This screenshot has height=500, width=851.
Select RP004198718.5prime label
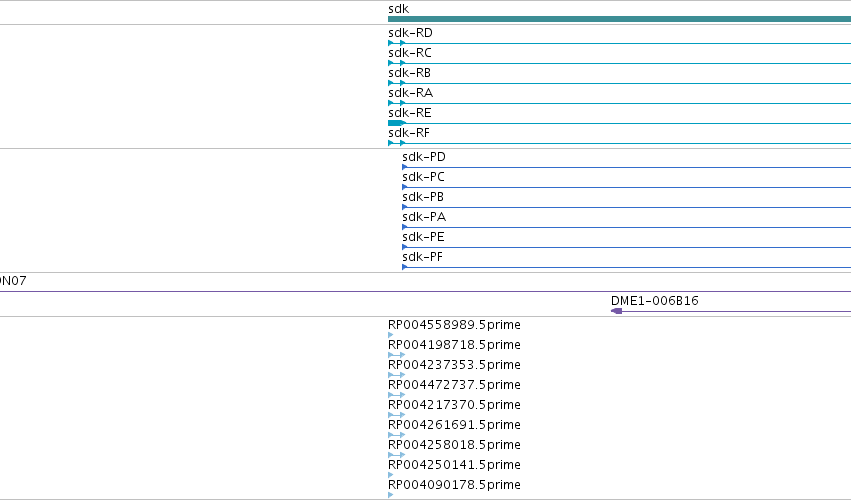click(x=454, y=345)
